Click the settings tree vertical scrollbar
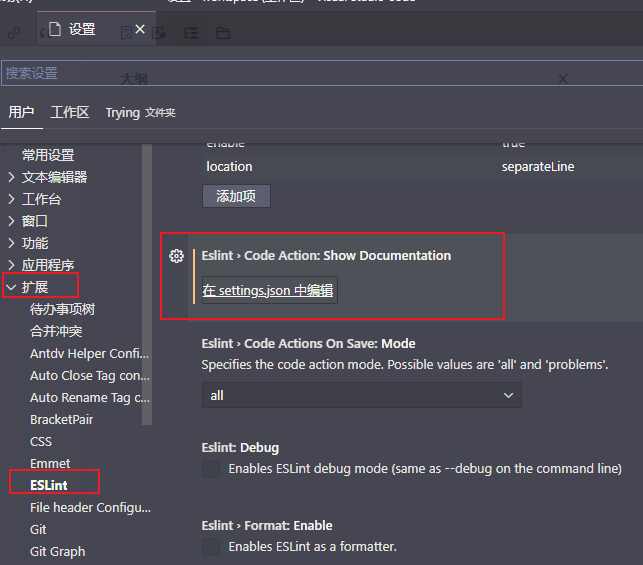 [147, 285]
